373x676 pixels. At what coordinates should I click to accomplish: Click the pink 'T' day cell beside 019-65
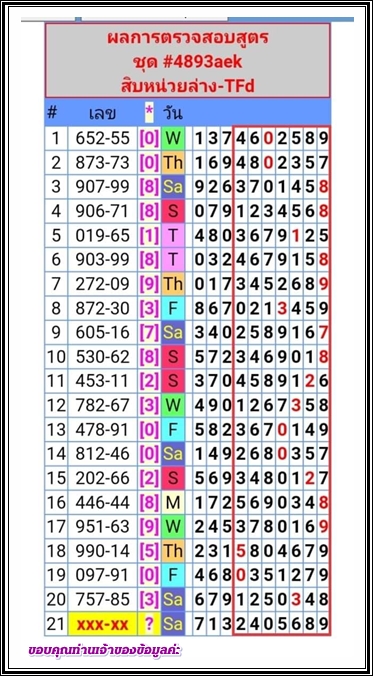point(173,235)
